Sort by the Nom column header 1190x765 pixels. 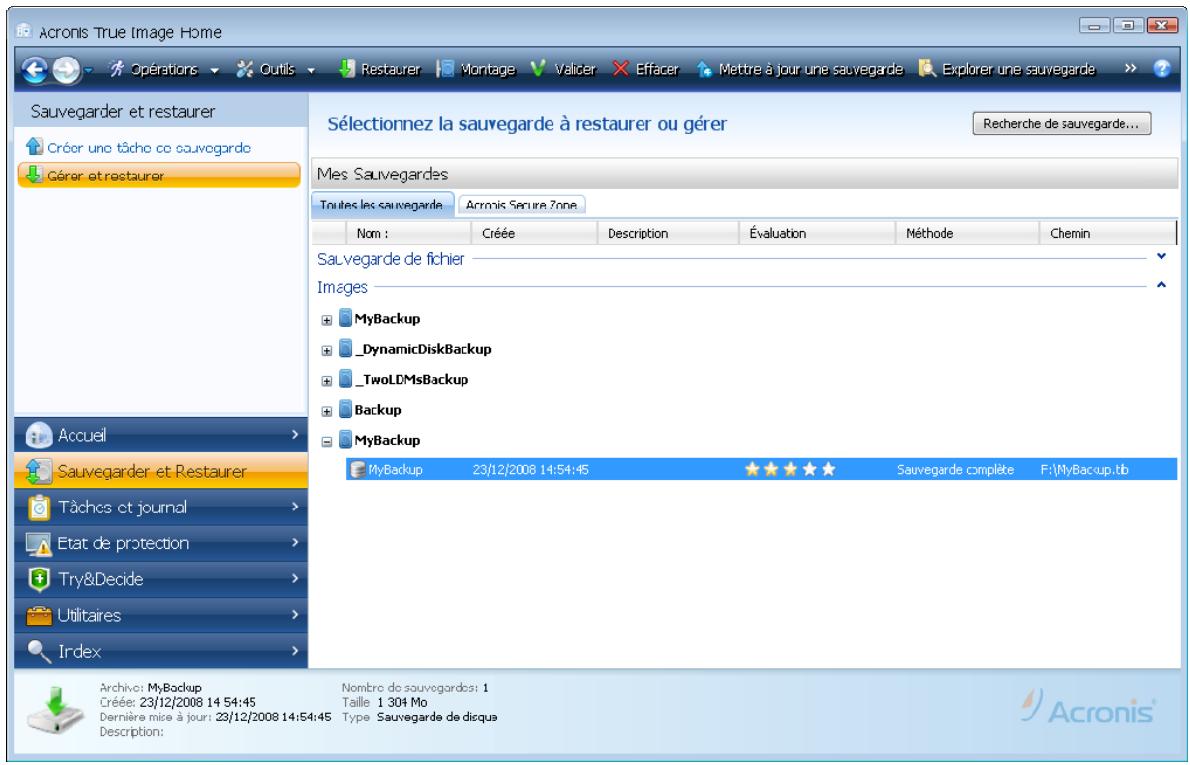(409, 234)
